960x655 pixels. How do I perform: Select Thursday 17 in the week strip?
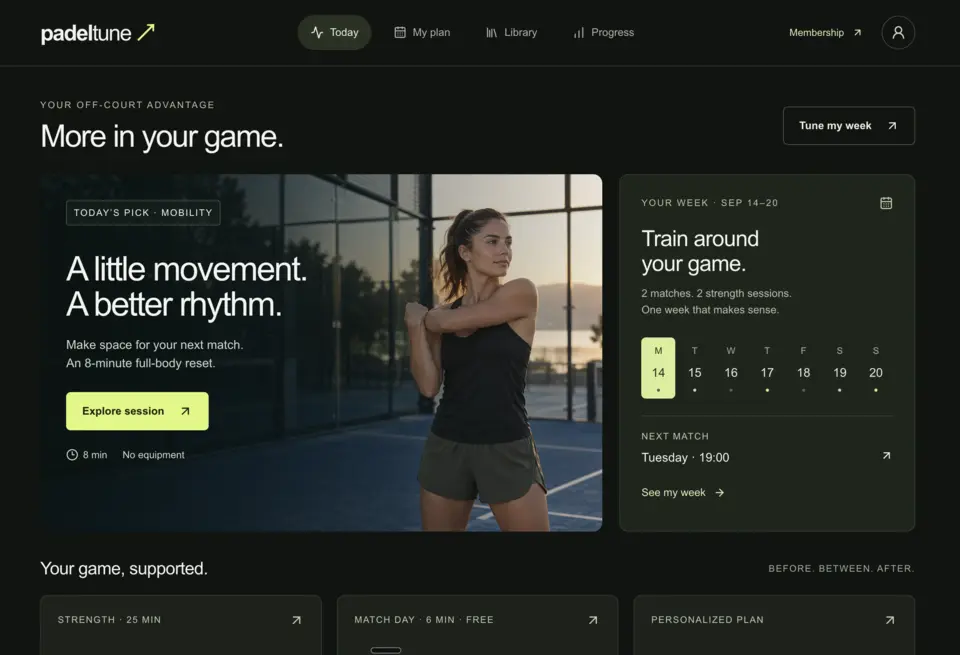[767, 368]
